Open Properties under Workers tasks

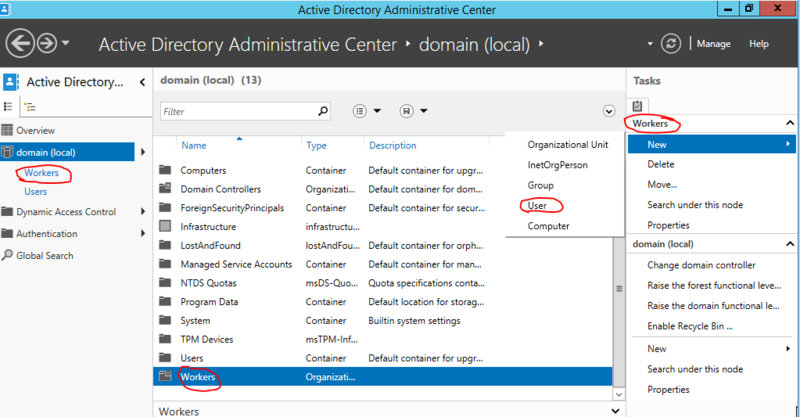coord(668,225)
